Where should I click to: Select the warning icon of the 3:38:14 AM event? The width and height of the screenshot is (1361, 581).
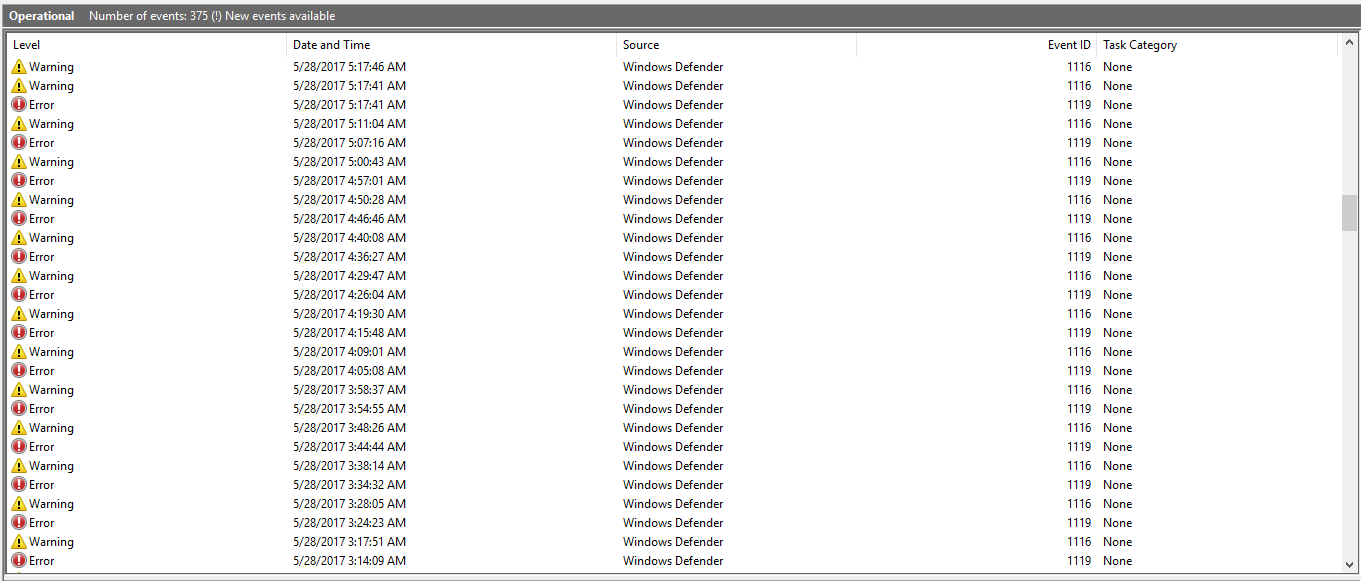point(19,466)
